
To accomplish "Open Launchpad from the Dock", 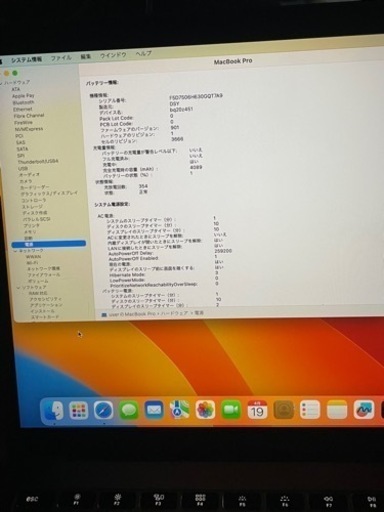I will (79, 410).
